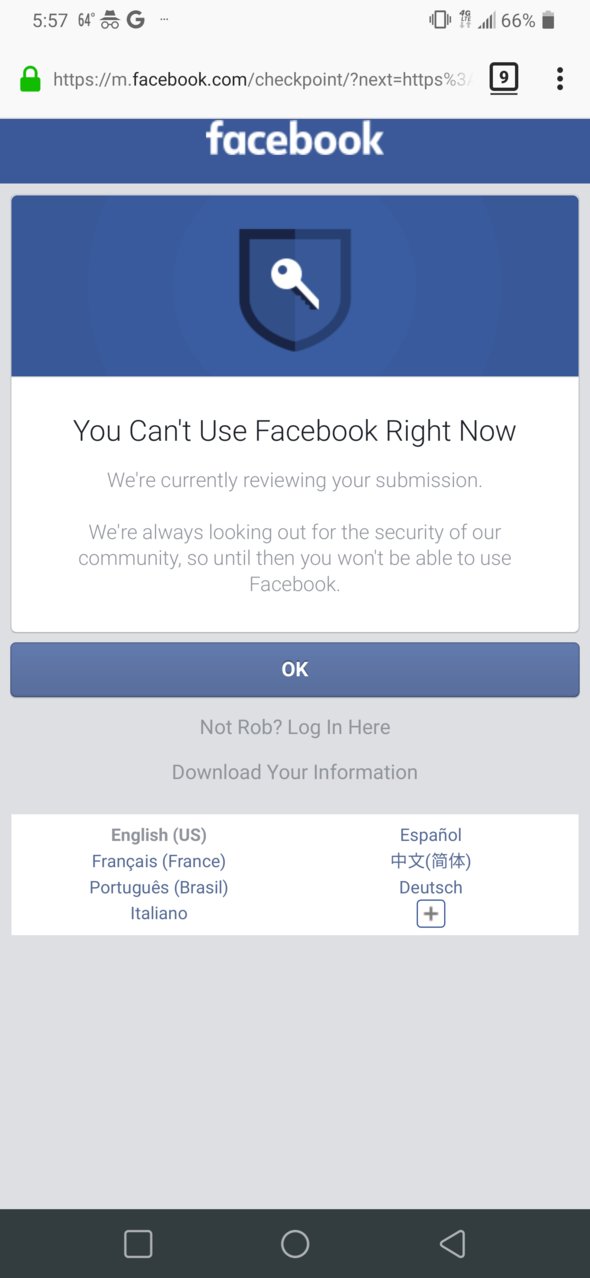Tap the shield and key security icon
This screenshot has width=590, height=1278.
[x=295, y=289]
